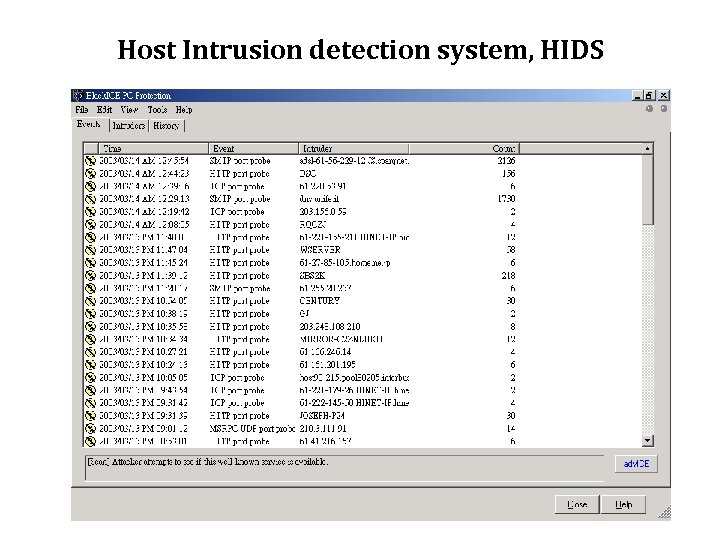Select intruder address 203.155.0.55
Image resolution: width=720 pixels, height=540 pixels.
click(323, 212)
